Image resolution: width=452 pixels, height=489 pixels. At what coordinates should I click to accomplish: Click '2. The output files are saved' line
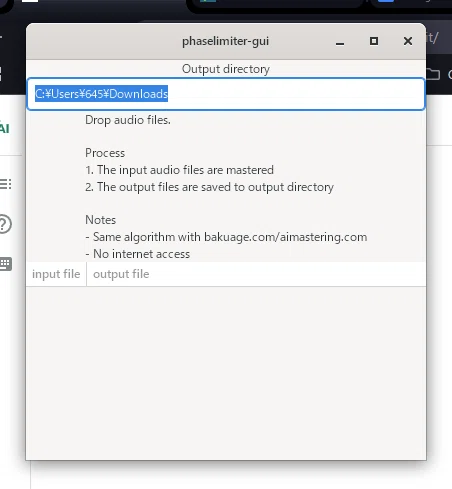209,187
